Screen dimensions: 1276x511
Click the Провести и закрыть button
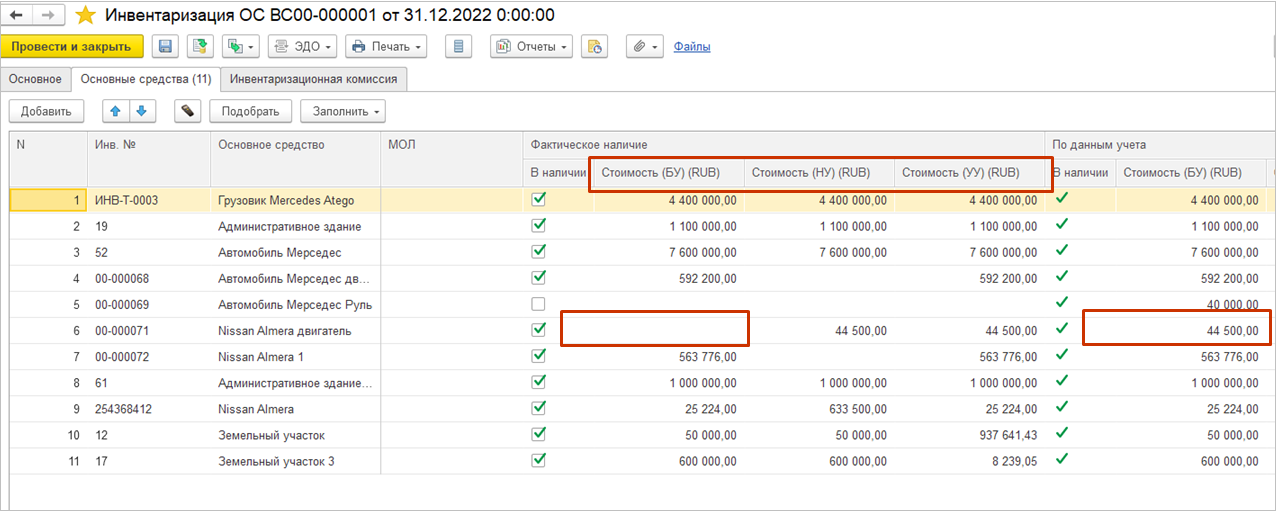71,46
